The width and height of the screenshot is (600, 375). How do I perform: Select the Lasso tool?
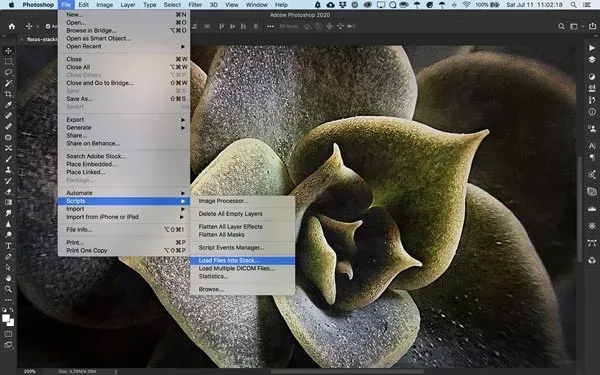coord(8,72)
